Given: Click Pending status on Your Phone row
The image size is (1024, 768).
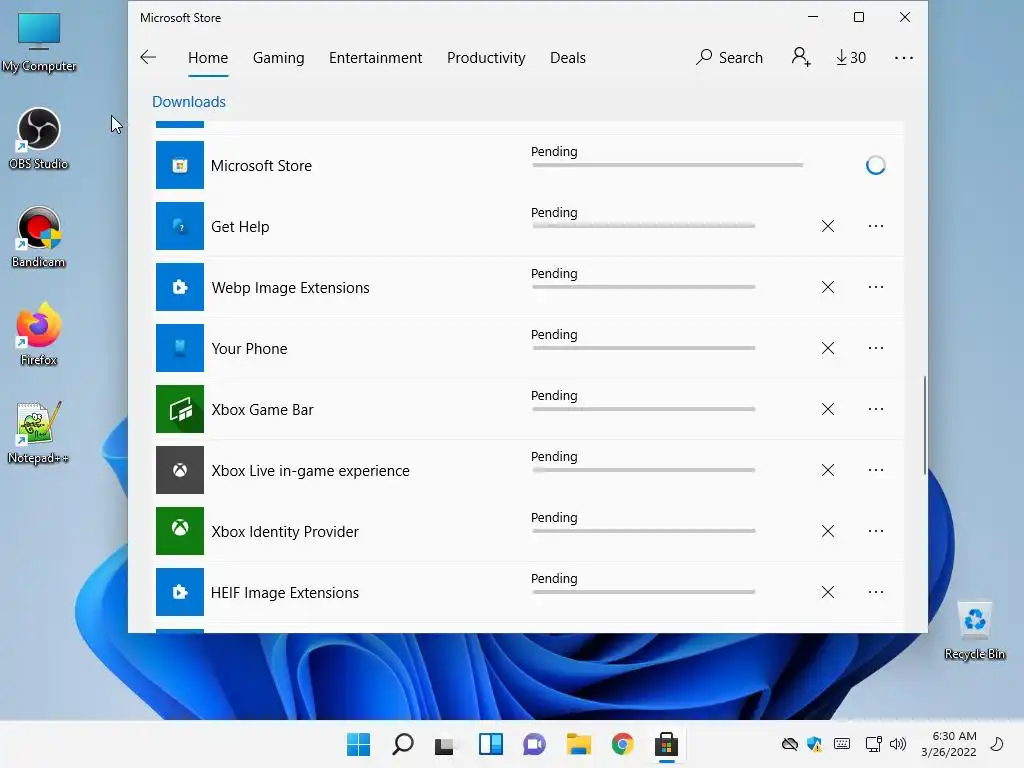Looking at the screenshot, I should [554, 334].
